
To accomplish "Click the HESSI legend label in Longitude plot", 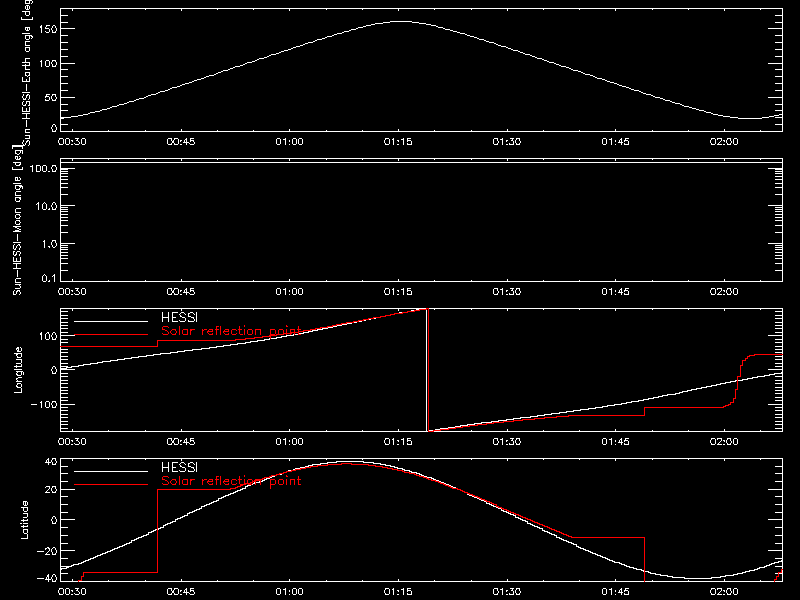I will tap(179, 317).
